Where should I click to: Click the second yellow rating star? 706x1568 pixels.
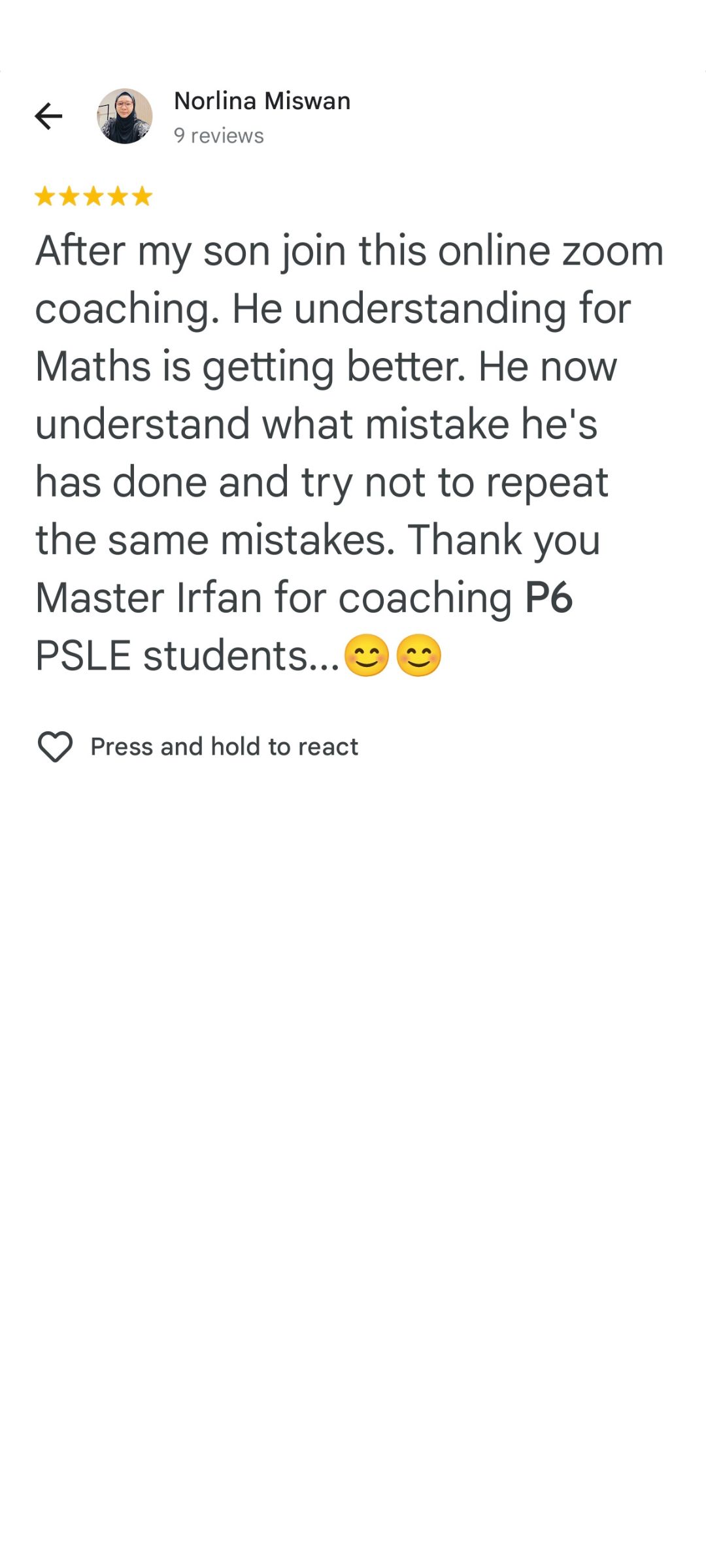69,196
